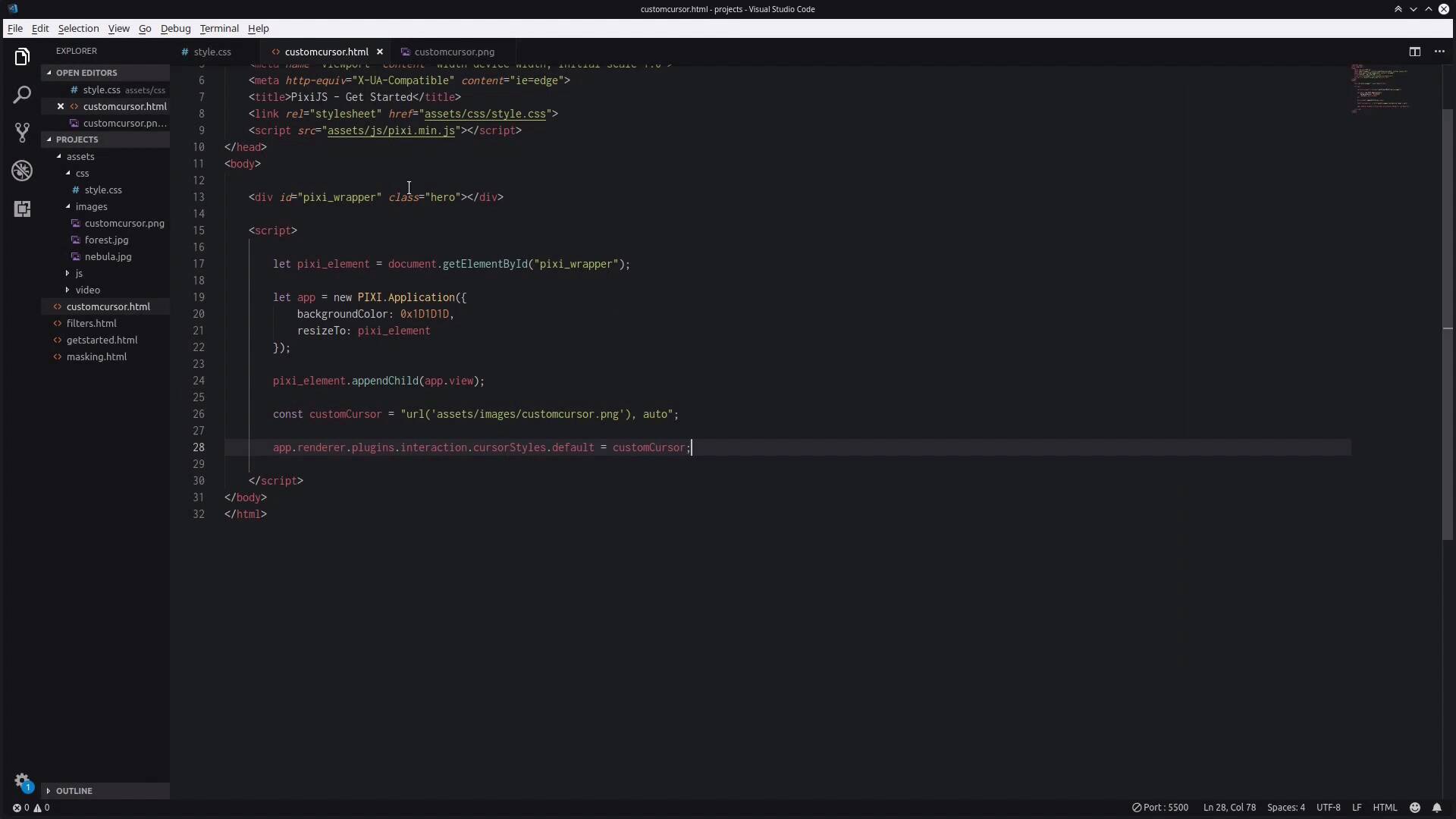Select the Search icon in the sidebar

click(x=23, y=96)
